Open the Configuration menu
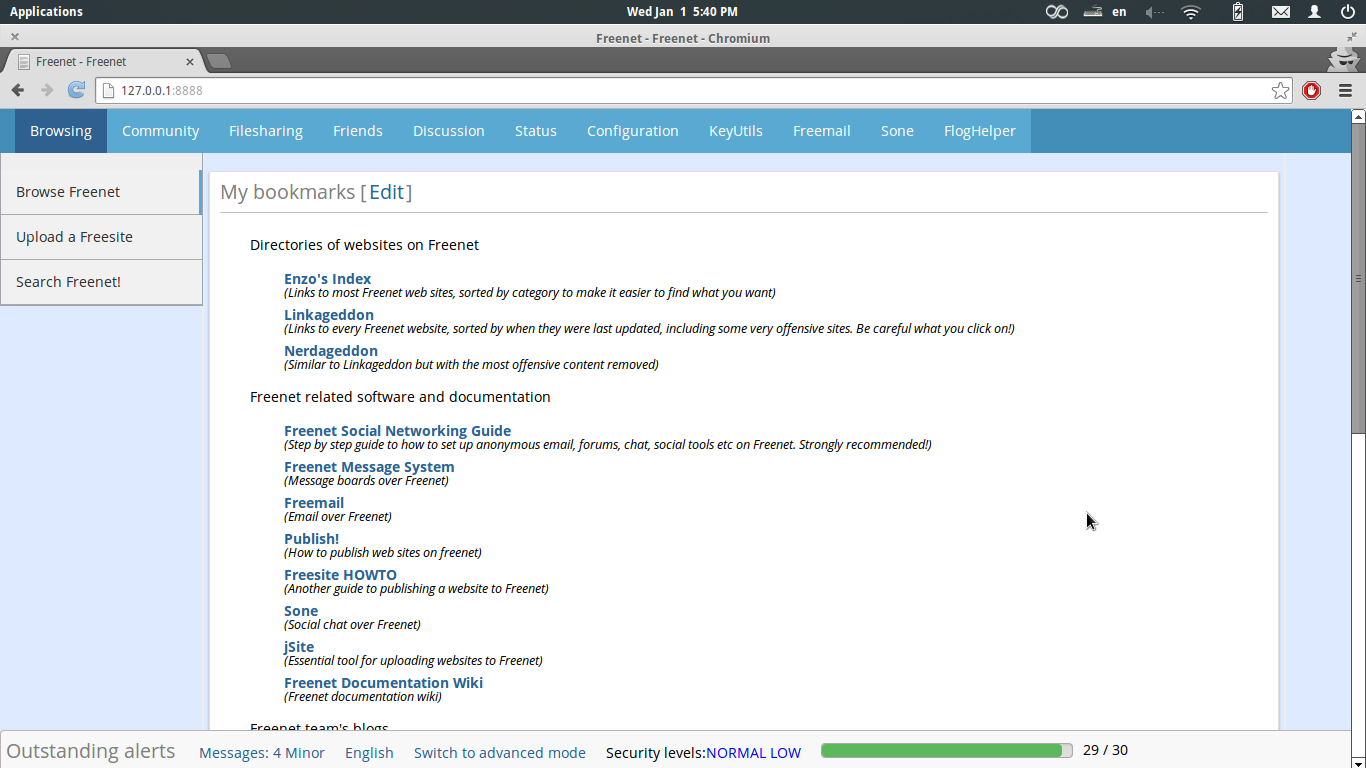Screen dimensions: 1366x768 [x=633, y=131]
